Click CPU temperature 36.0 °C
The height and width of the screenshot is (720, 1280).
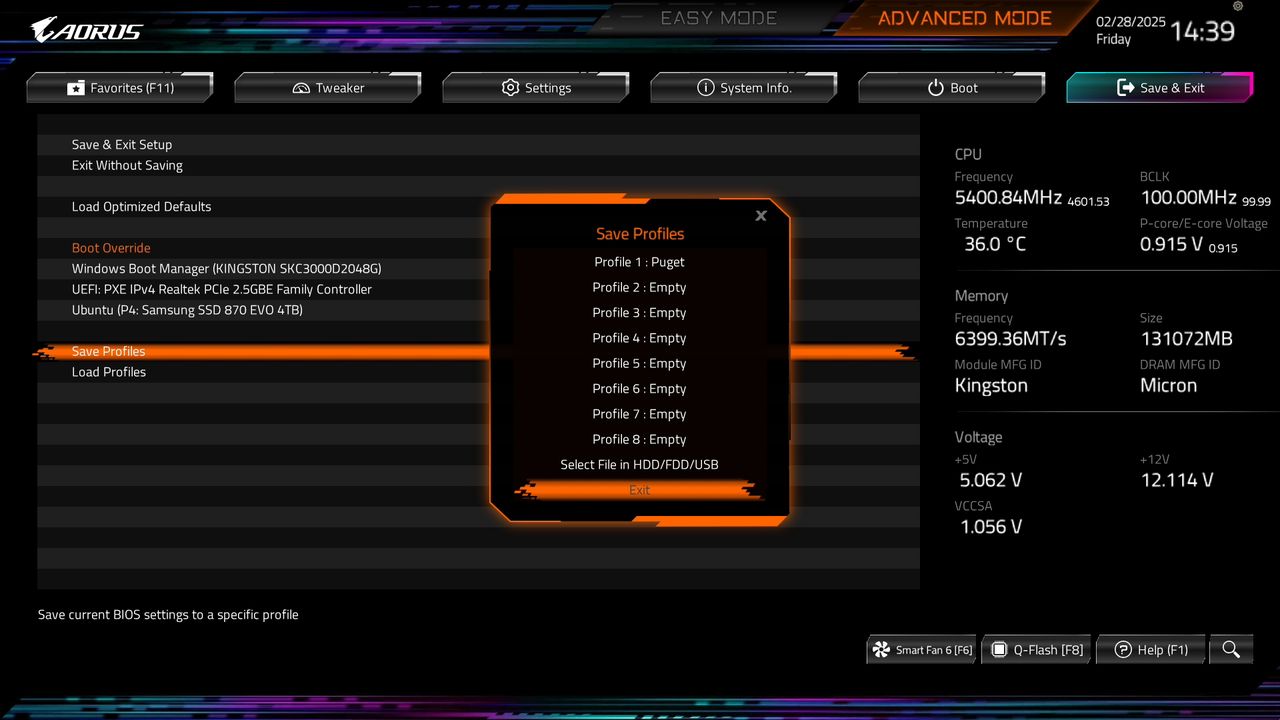pyautogui.click(x=995, y=244)
